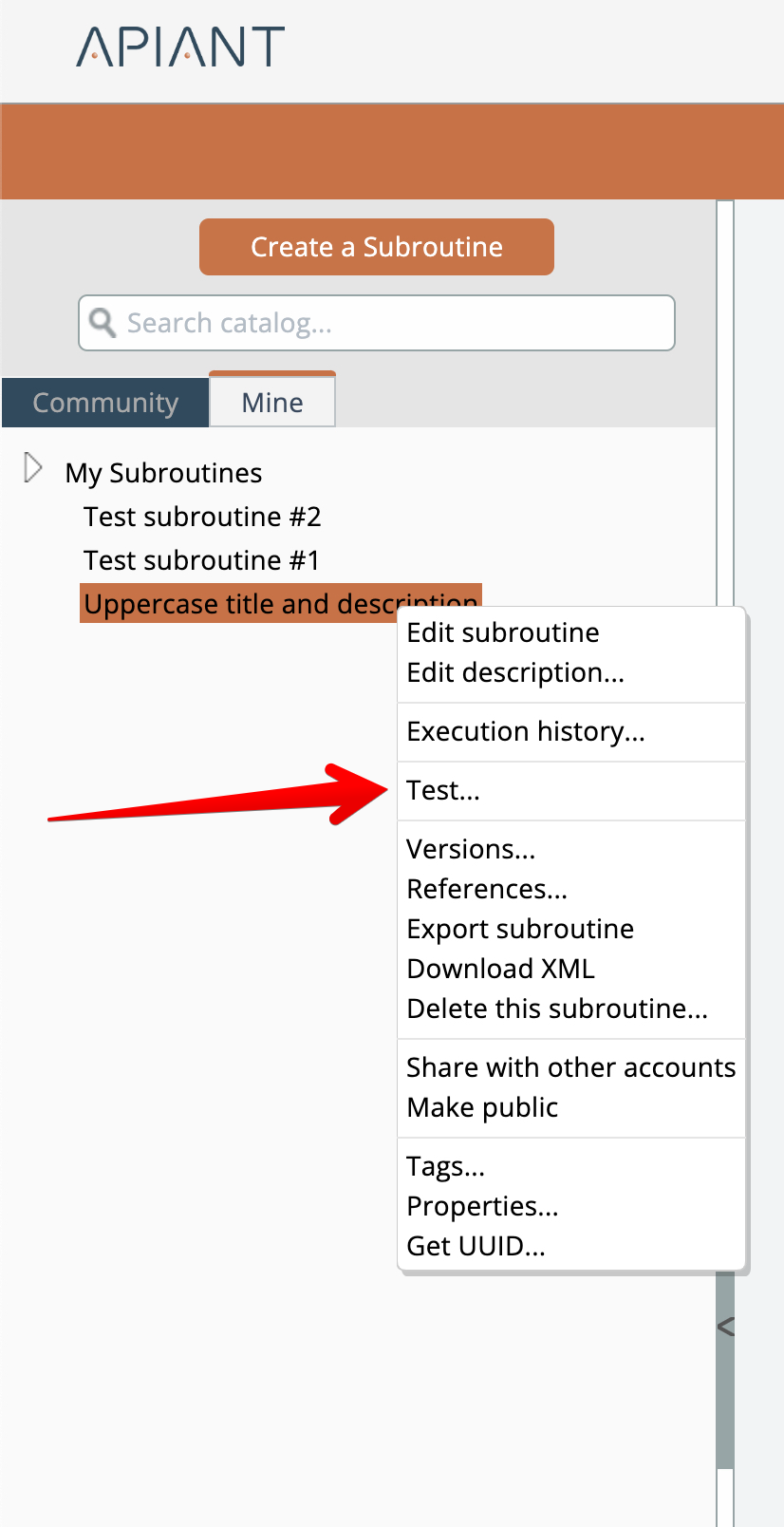Image resolution: width=784 pixels, height=1527 pixels.
Task: Open Versions... menu item
Action: click(471, 849)
